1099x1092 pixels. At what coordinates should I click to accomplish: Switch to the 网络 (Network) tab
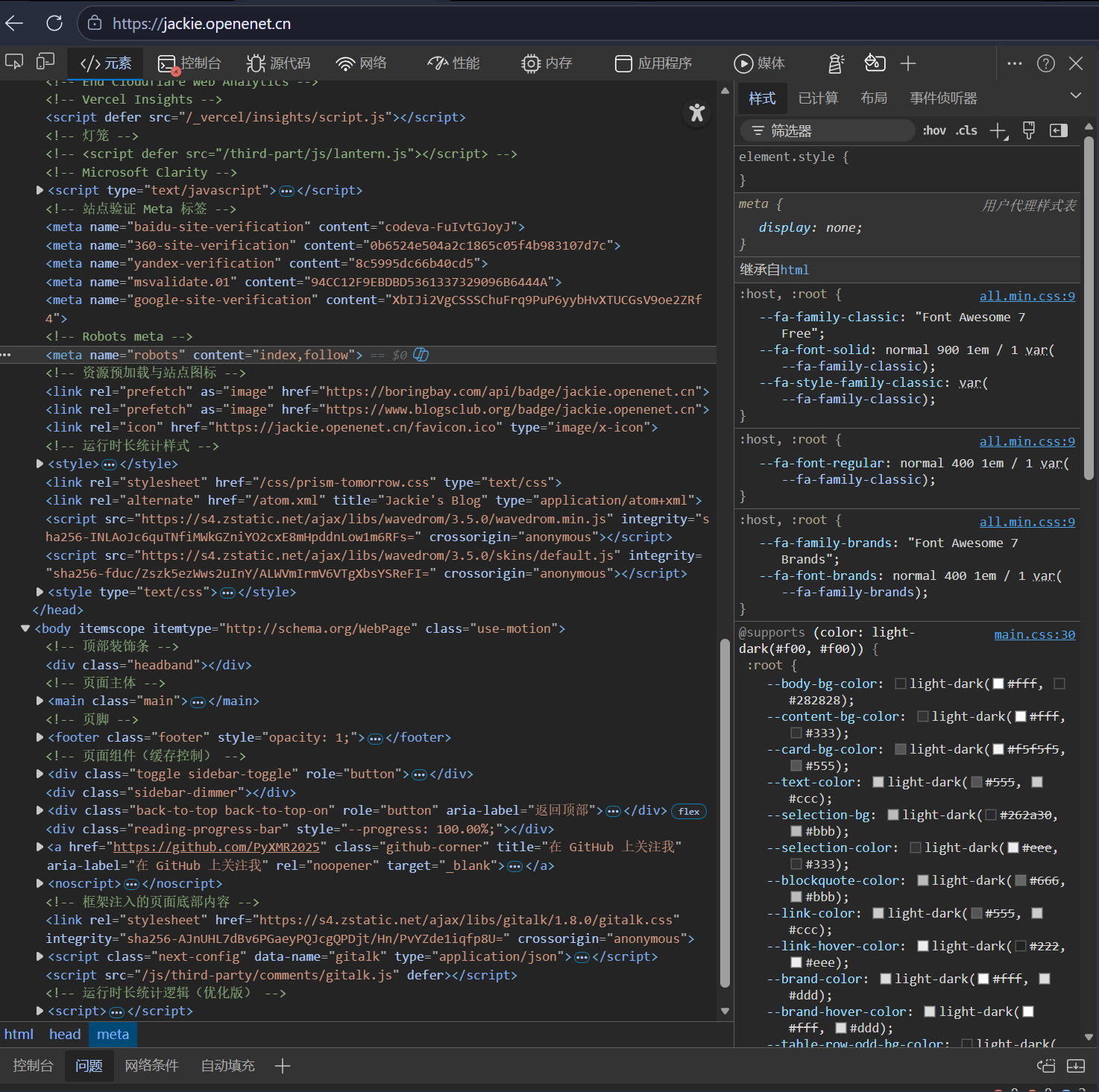[x=362, y=63]
